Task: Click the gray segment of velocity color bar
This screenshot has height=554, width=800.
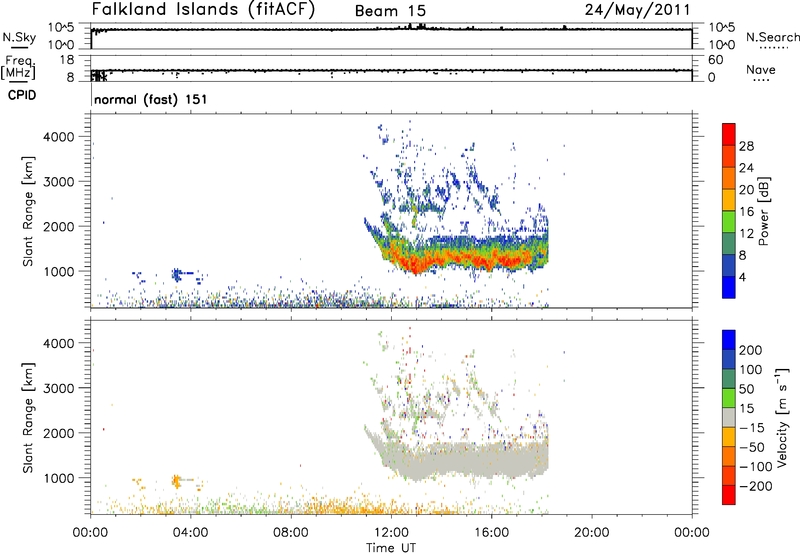Action: (729, 417)
